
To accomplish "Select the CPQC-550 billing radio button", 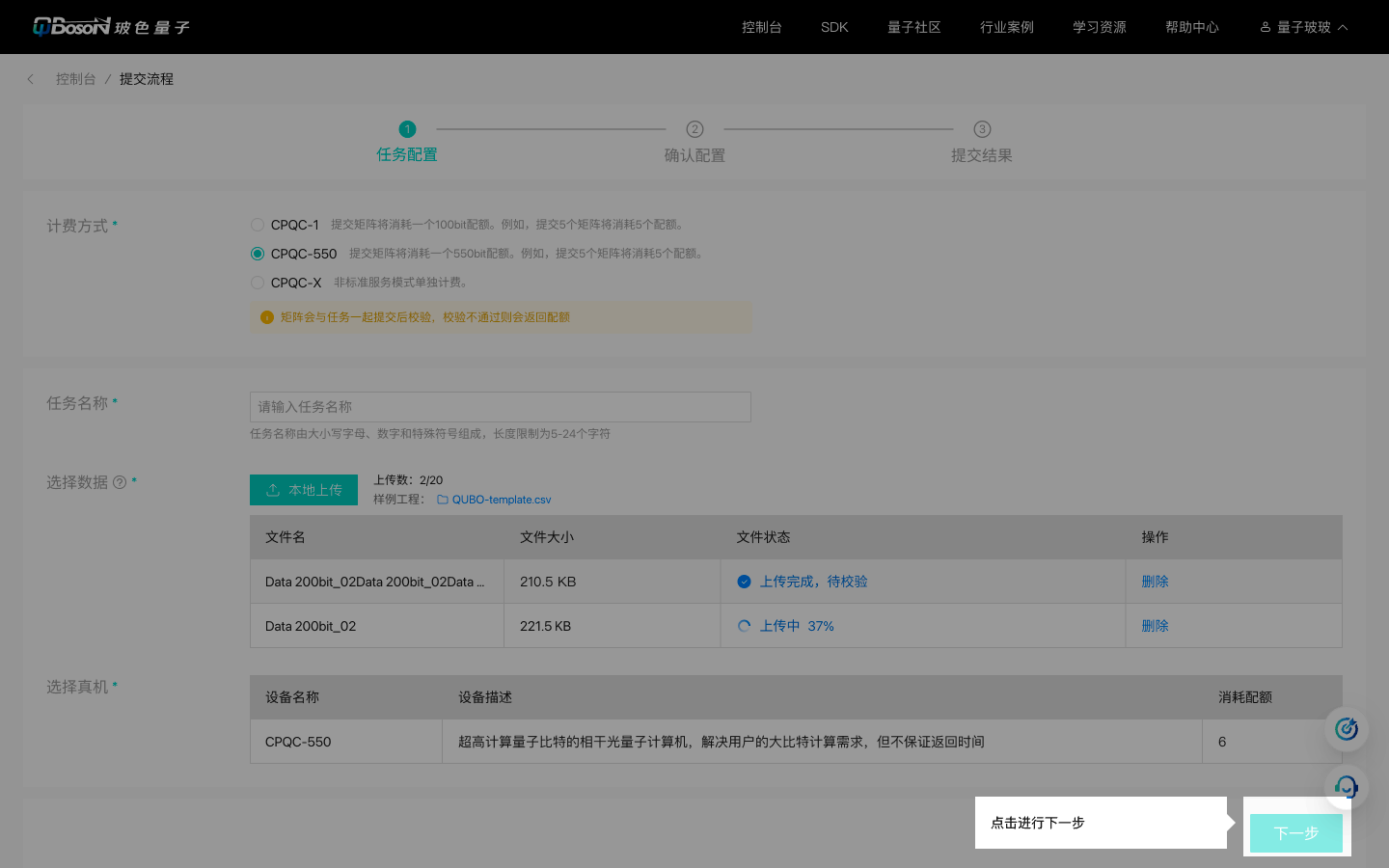I will (258, 254).
